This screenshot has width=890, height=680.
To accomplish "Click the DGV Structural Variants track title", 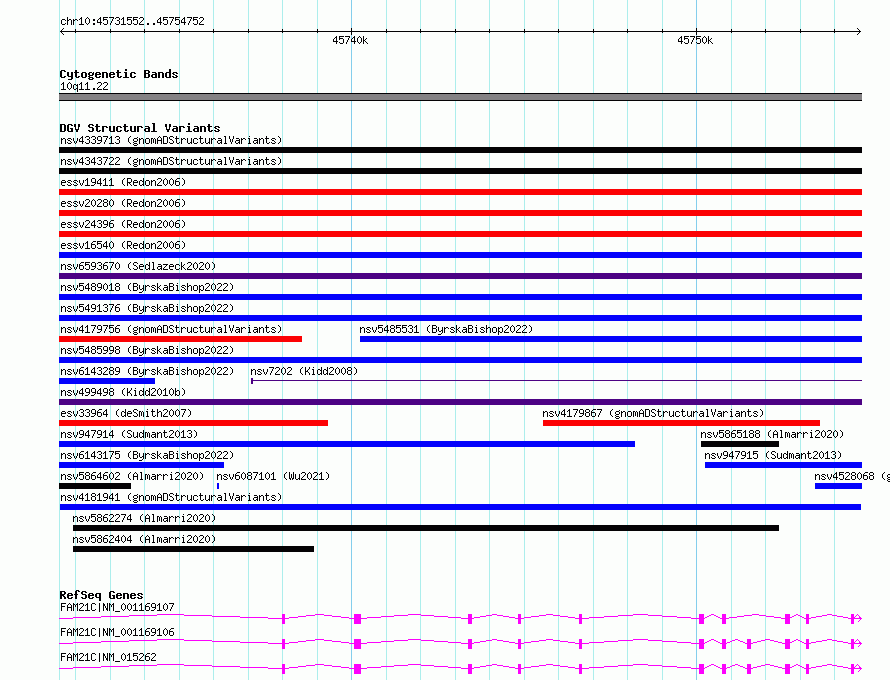I will [140, 128].
